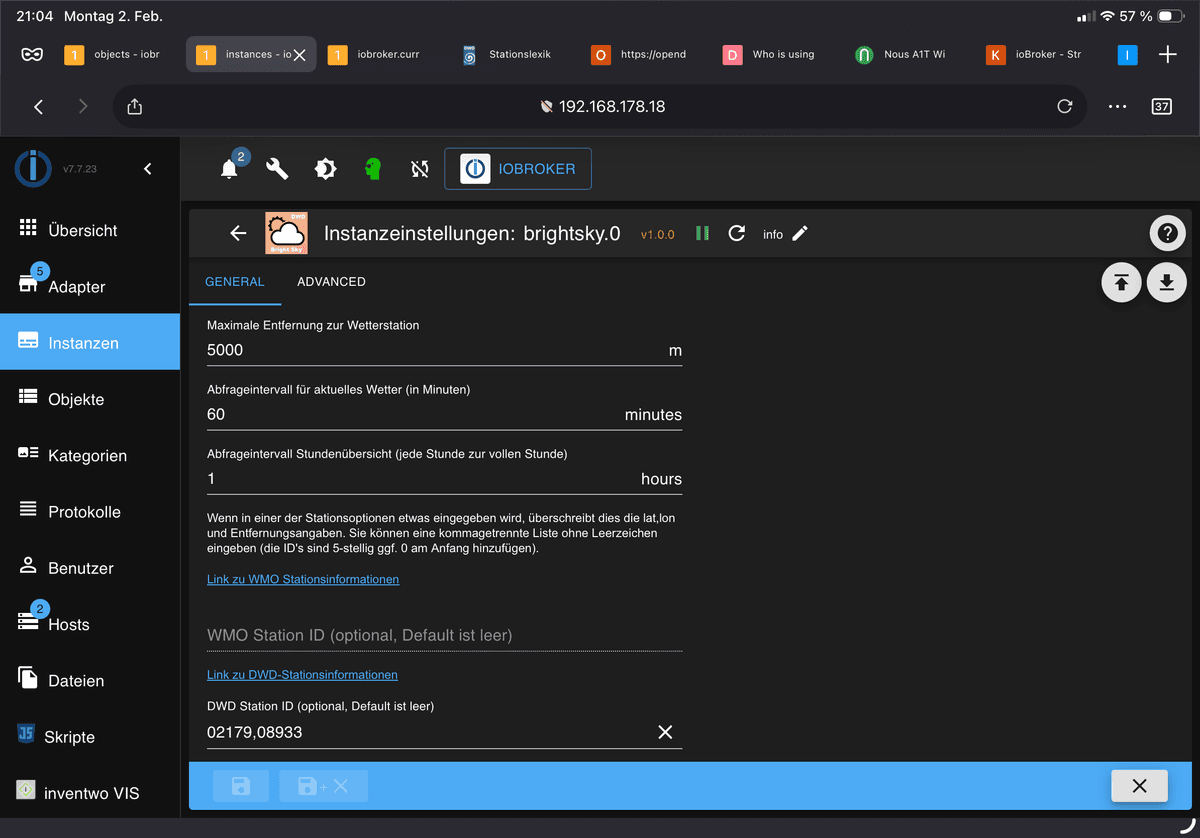Open help with the question mark icon
Image resolution: width=1200 pixels, height=838 pixels.
click(x=1167, y=233)
